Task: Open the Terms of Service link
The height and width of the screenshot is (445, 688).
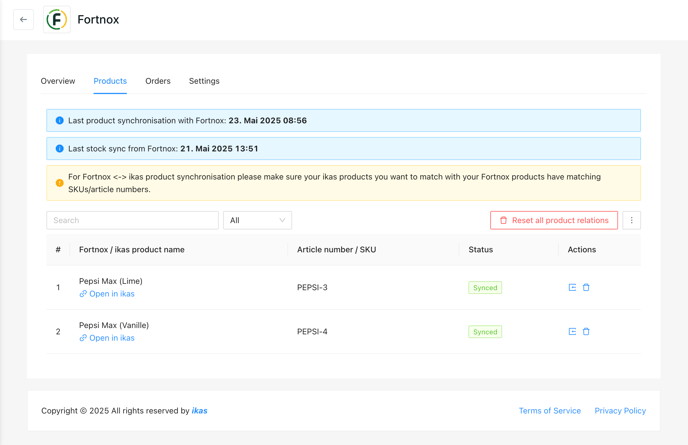Action: 549,411
